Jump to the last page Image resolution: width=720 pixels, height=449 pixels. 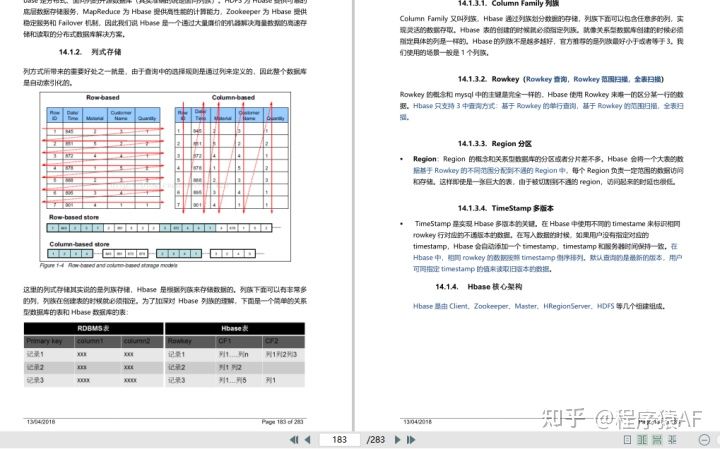(x=411, y=439)
